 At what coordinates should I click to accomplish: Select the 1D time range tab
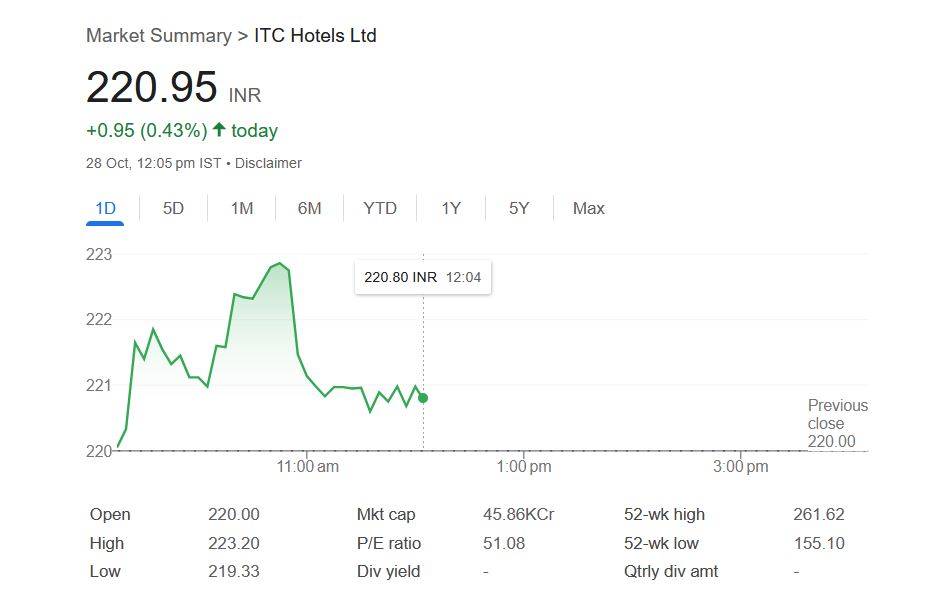tap(105, 208)
